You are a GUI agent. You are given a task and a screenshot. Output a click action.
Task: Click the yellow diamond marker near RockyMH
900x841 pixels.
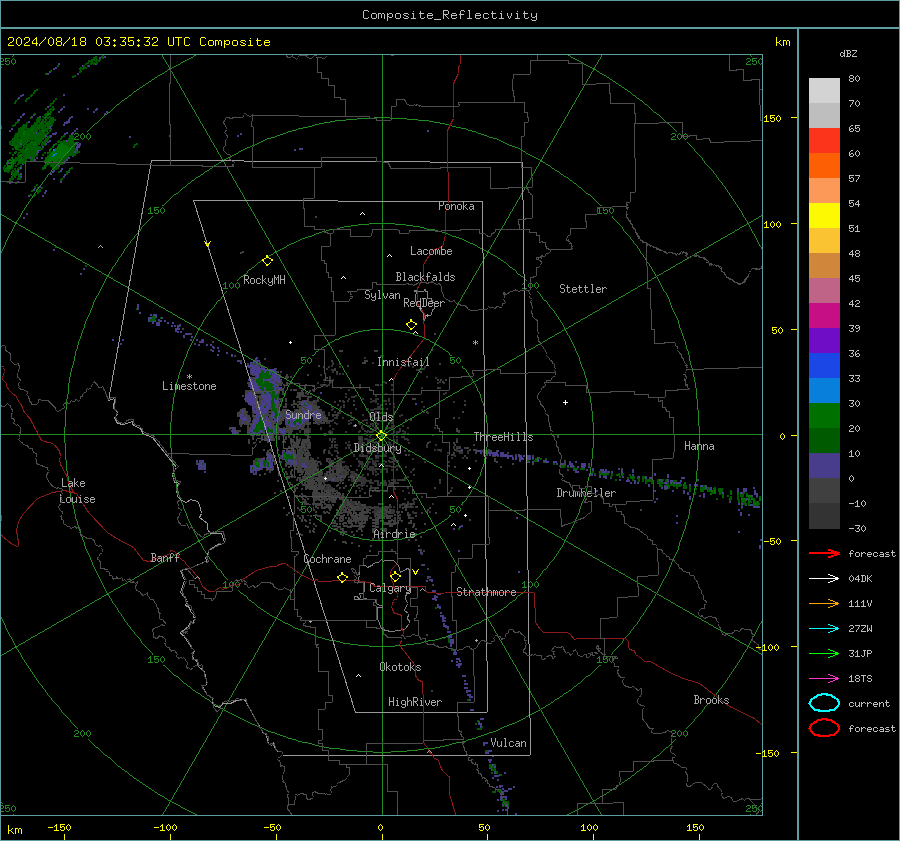pyautogui.click(x=267, y=261)
